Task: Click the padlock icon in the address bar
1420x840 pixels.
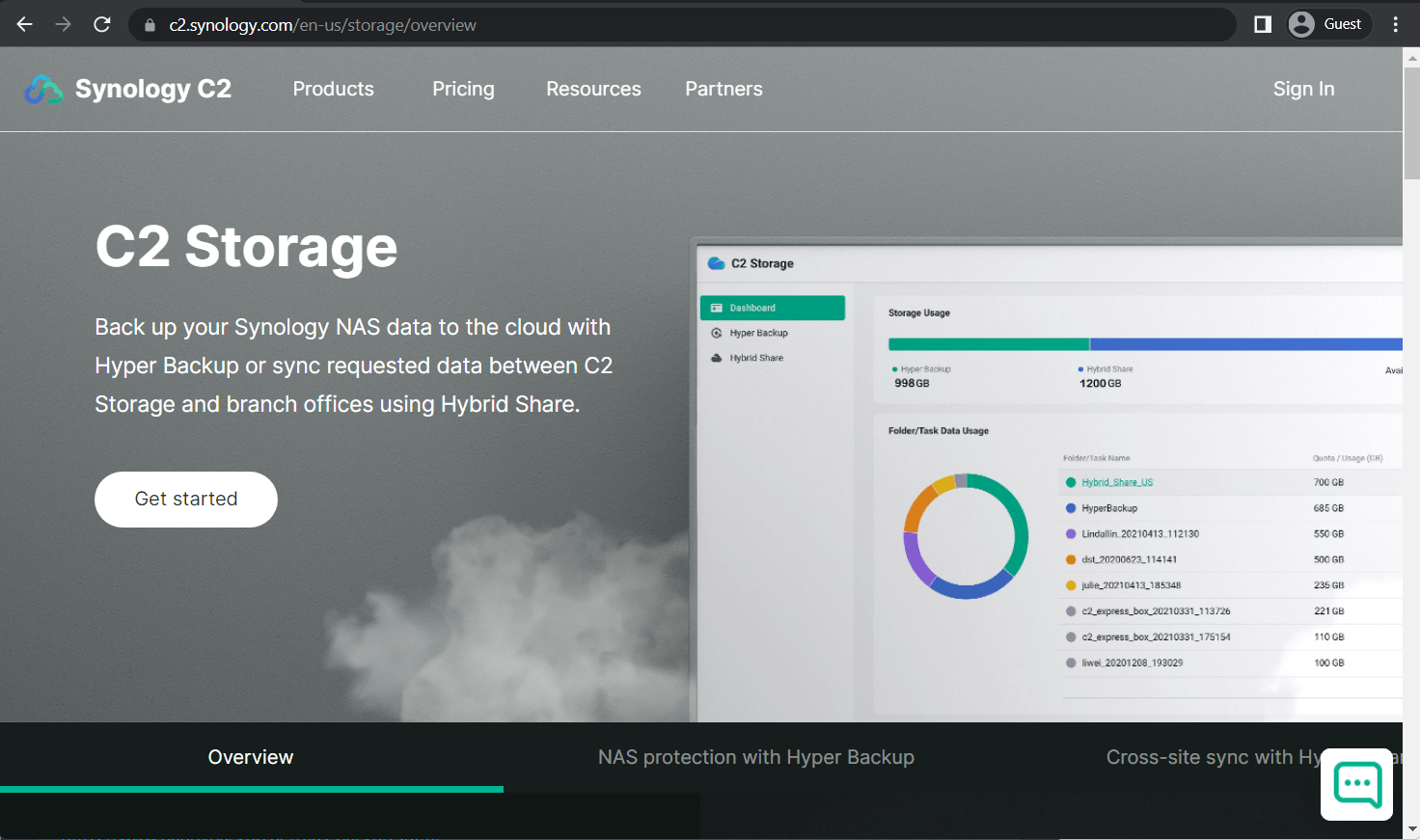Action: 149,24
